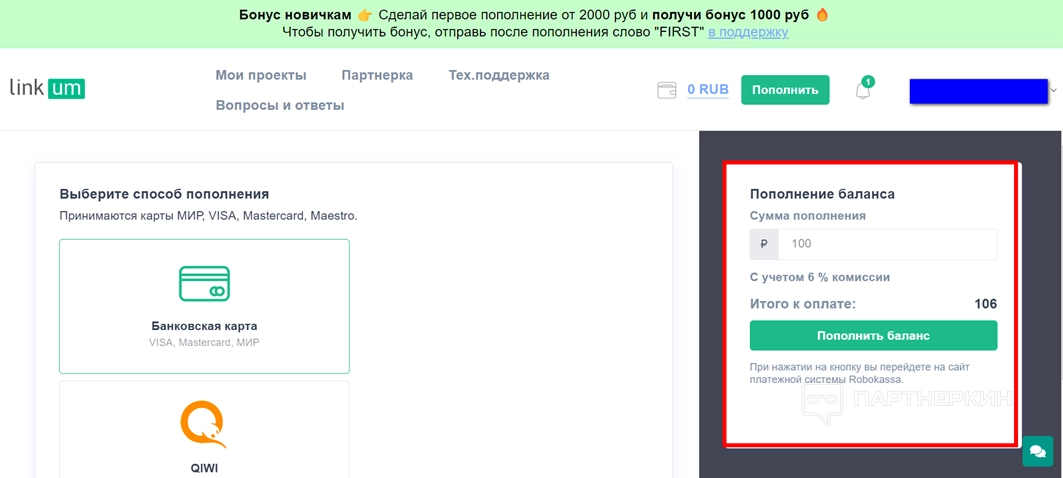Open the live chat widget icon

click(x=1037, y=451)
